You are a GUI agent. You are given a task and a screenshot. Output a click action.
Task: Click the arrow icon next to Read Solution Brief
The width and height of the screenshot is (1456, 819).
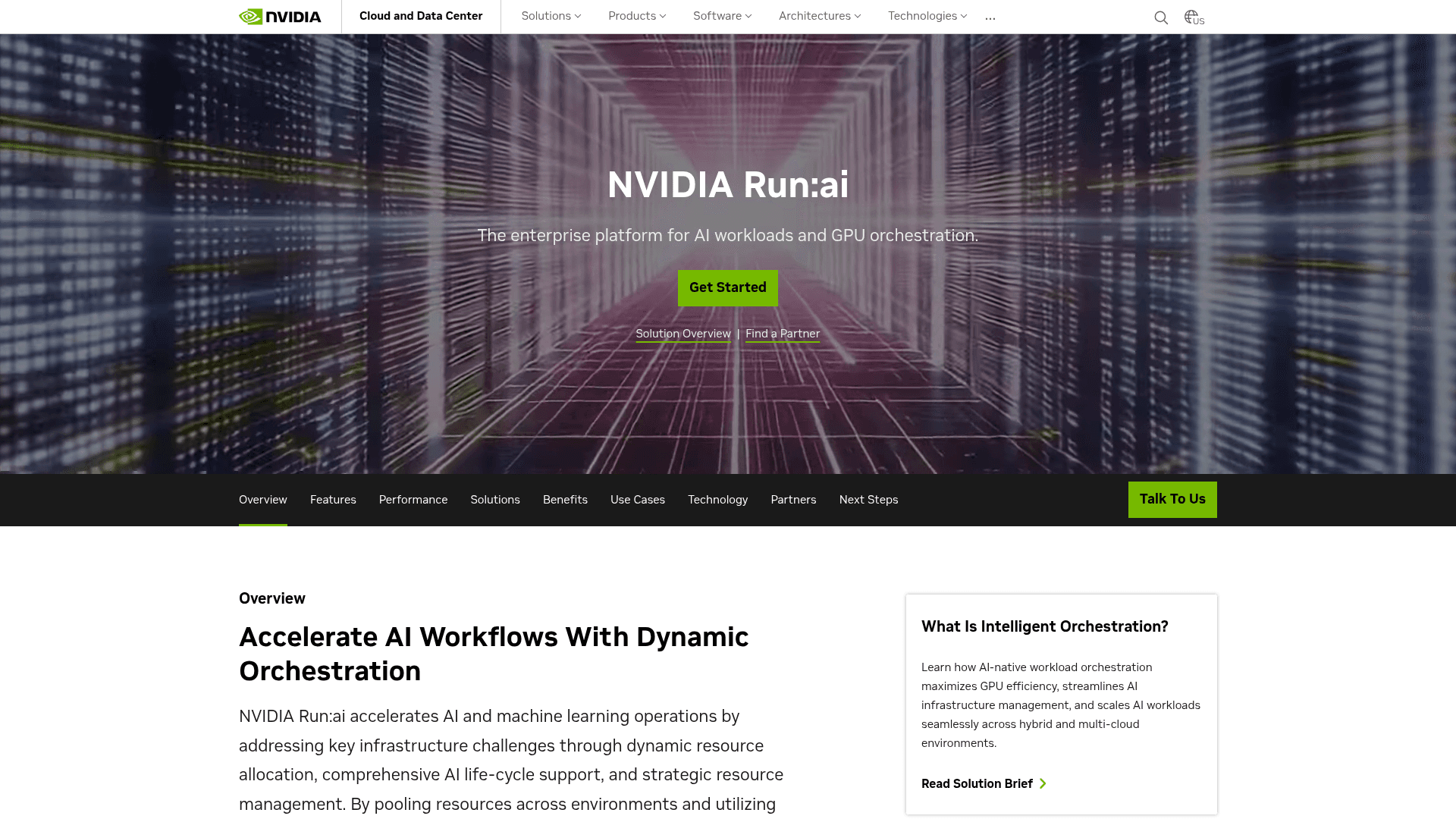pos(1044,783)
